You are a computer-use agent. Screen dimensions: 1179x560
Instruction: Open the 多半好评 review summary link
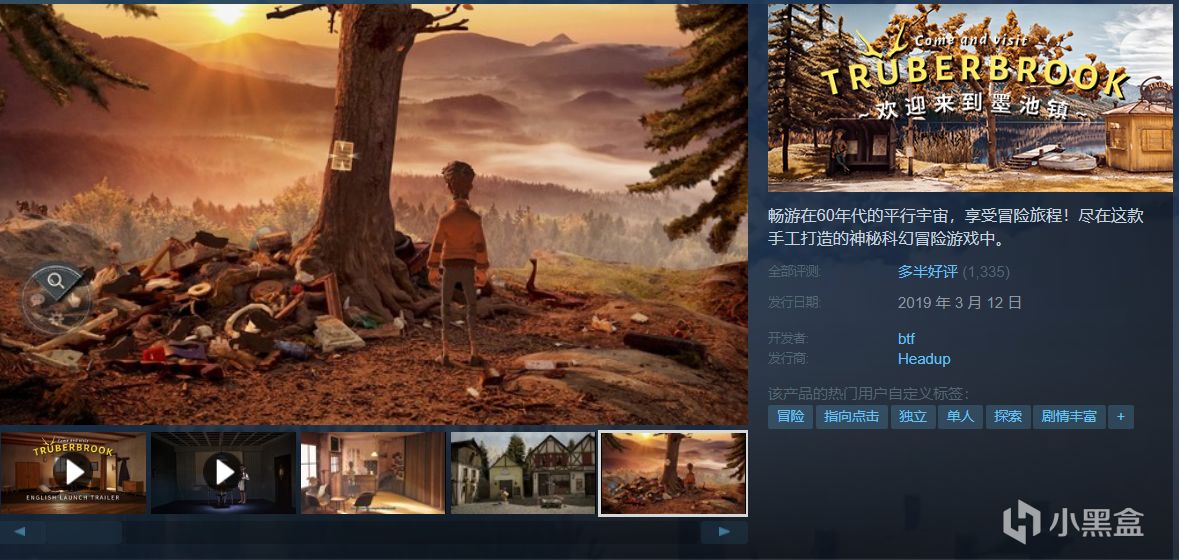[x=927, y=272]
